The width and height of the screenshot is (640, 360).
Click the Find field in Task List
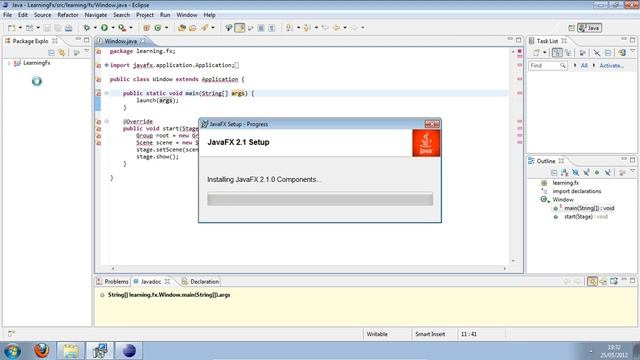coord(547,65)
